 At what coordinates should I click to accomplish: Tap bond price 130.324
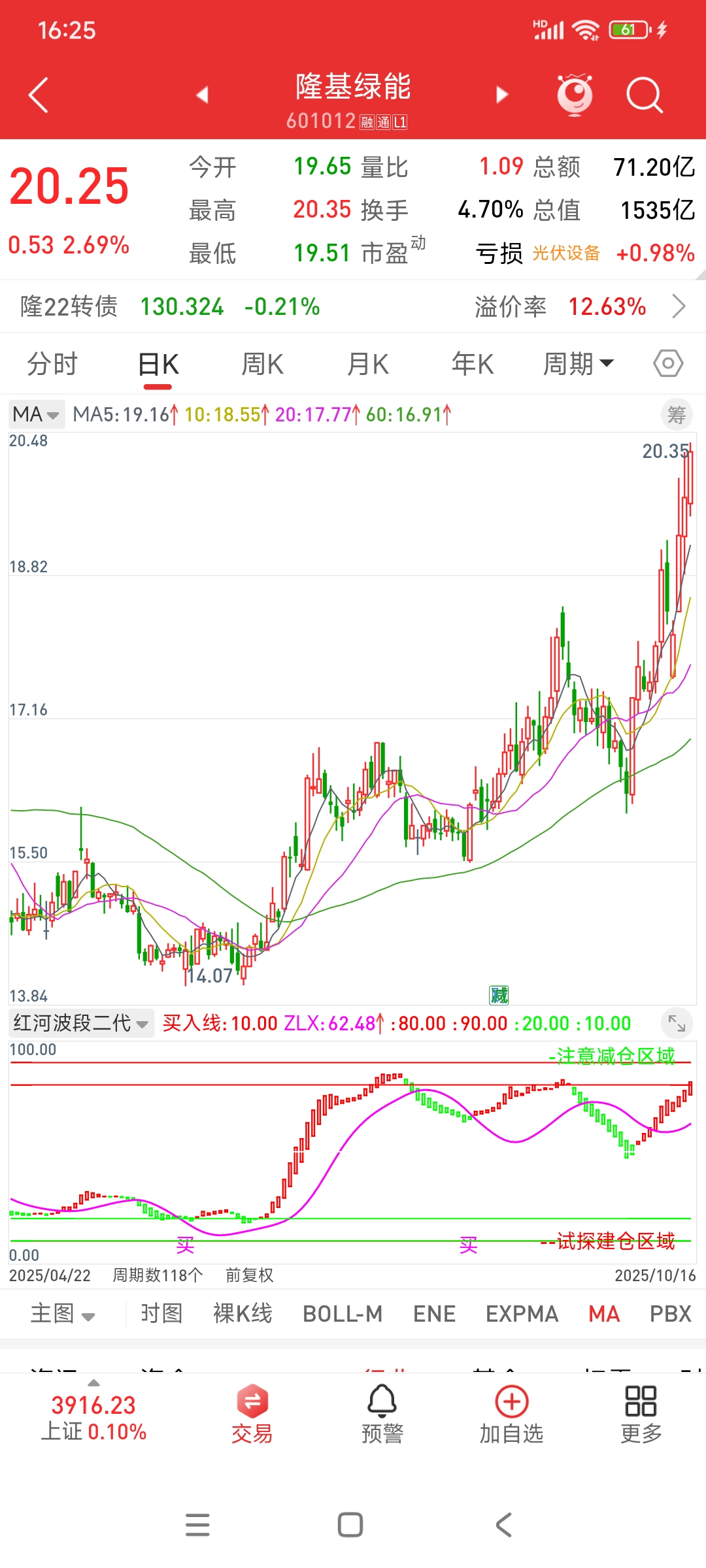pyautogui.click(x=182, y=306)
